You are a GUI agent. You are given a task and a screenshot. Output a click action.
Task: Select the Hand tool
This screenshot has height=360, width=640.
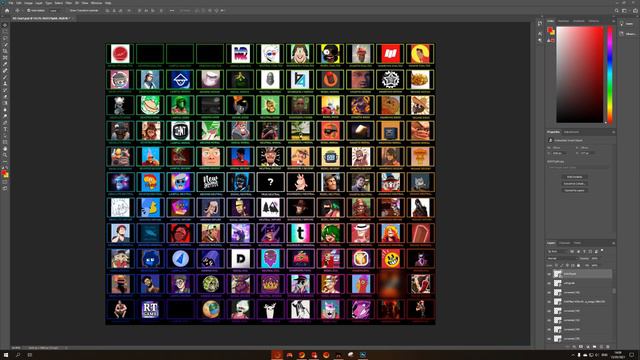coord(5,149)
